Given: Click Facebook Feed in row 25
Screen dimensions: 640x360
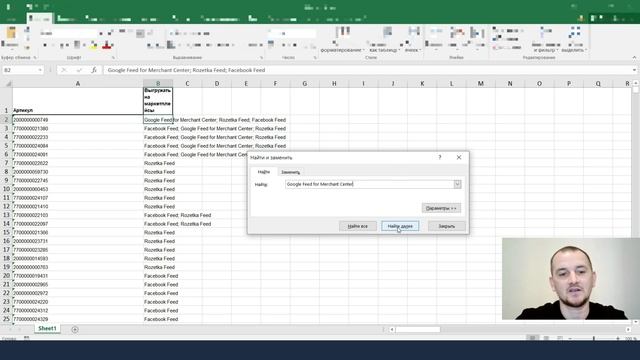Looking at the screenshot, I should tap(161, 319).
